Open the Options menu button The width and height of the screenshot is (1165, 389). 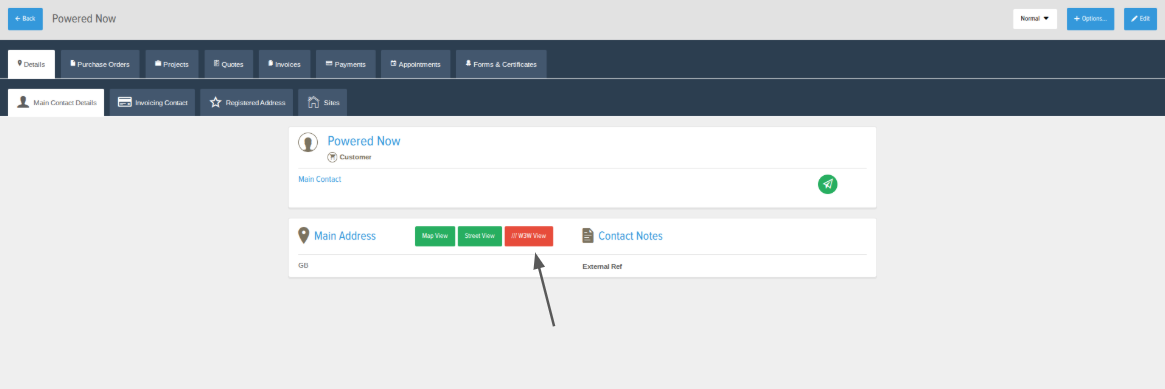pyautogui.click(x=1091, y=19)
